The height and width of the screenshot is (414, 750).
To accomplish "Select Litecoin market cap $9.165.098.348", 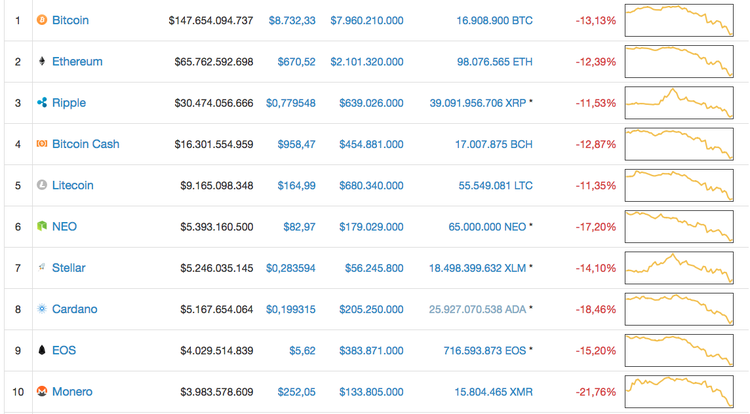I will [217, 185].
